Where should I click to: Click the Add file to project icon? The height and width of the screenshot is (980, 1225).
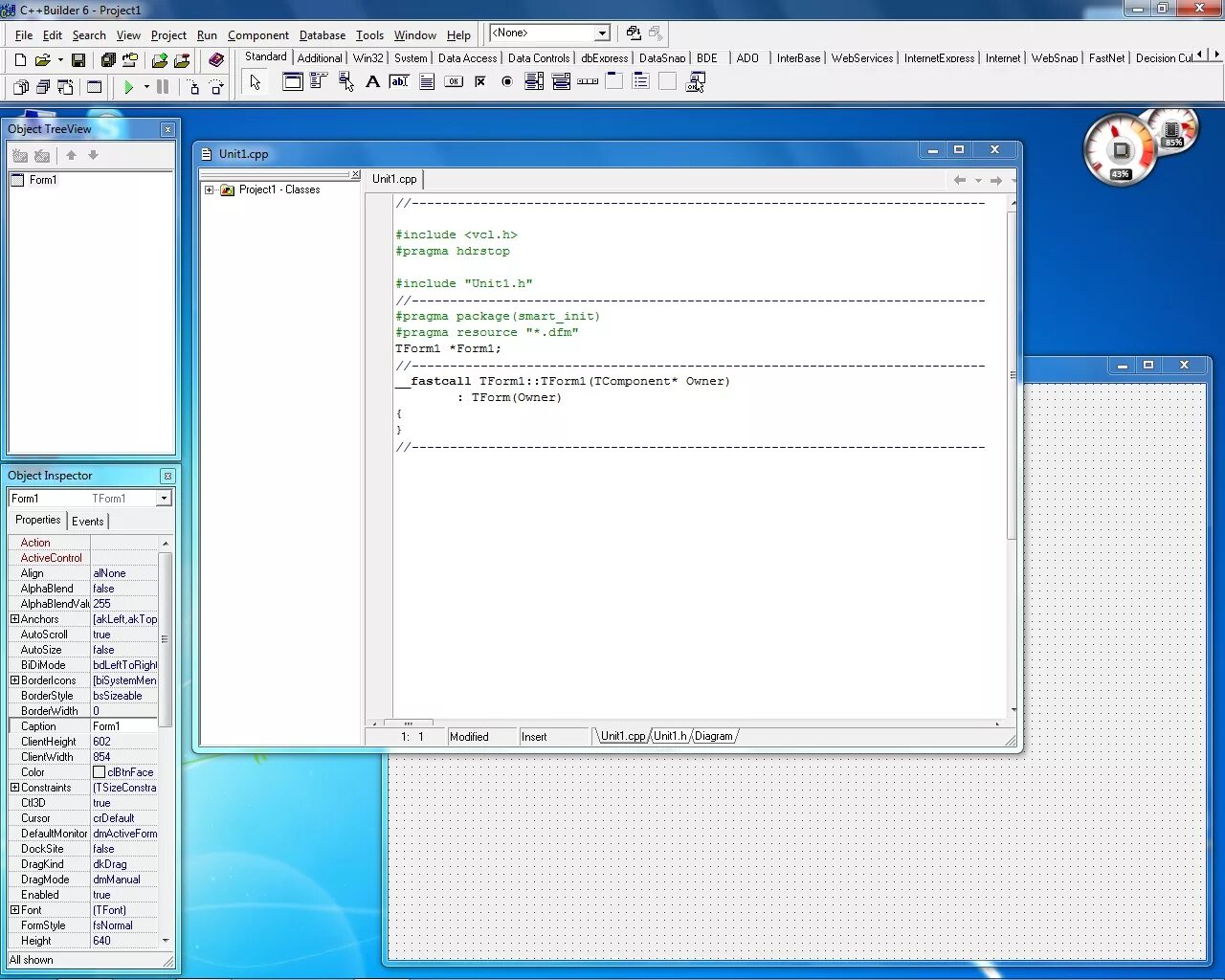click(160, 60)
